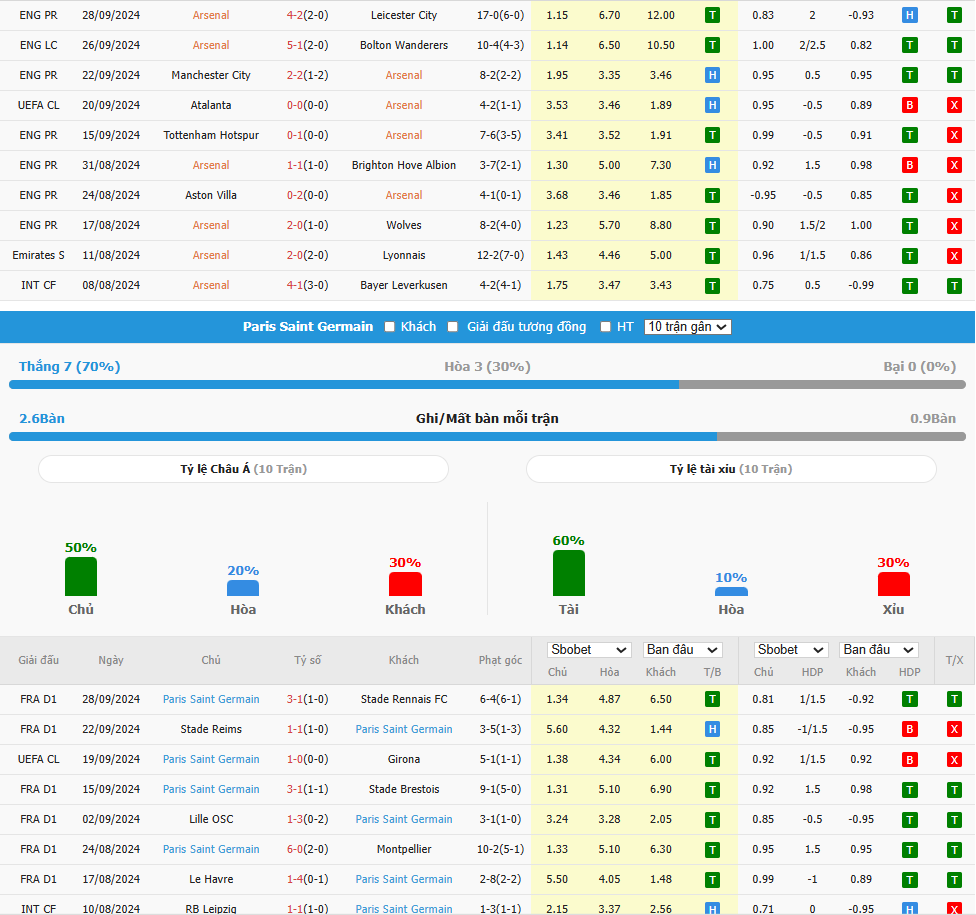Screen dimensions: 976x915
Task: Click the Thắng 7 (70%) label
Action: pos(70,366)
